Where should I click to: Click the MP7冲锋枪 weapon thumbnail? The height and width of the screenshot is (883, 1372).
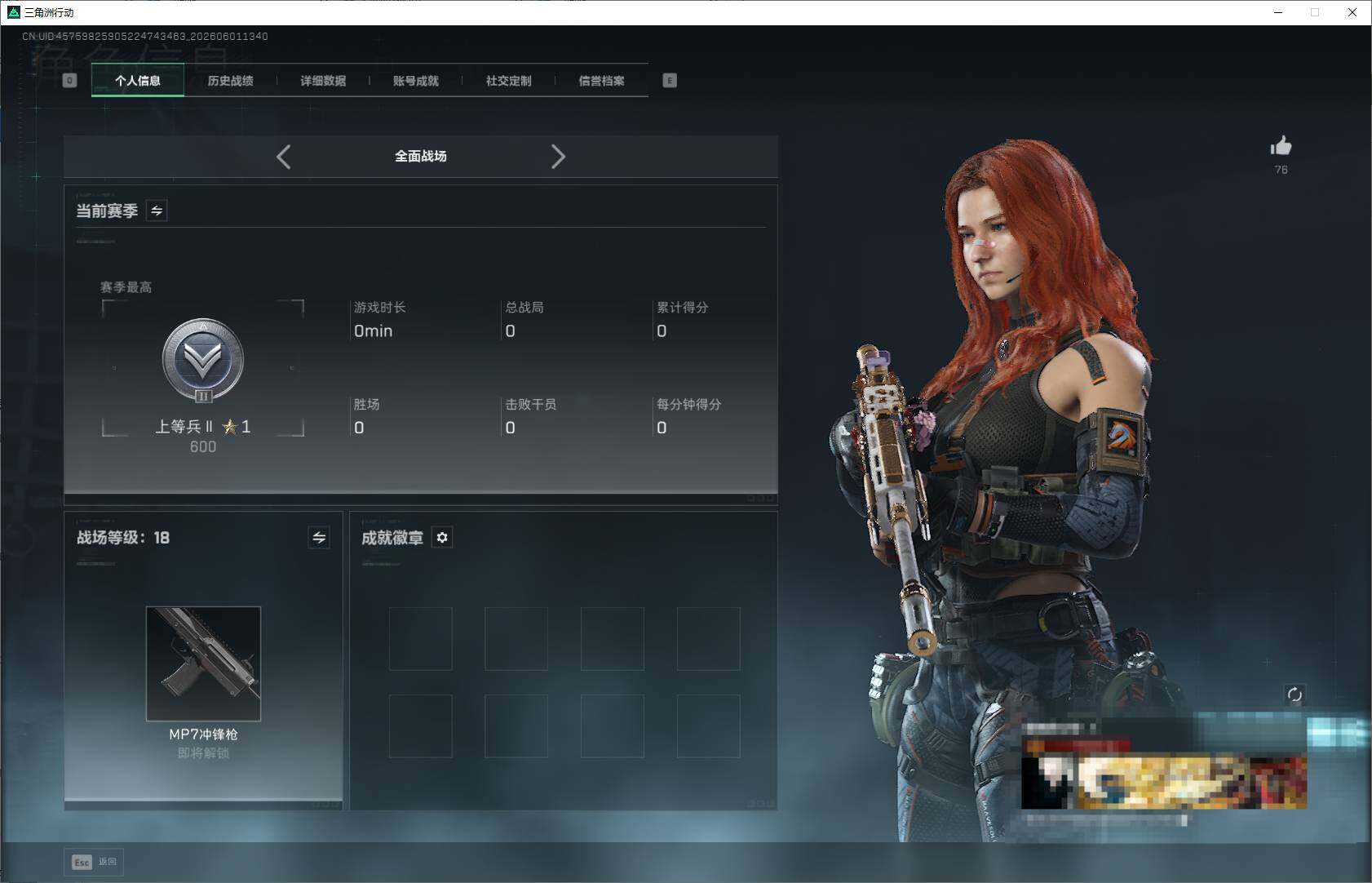[203, 663]
